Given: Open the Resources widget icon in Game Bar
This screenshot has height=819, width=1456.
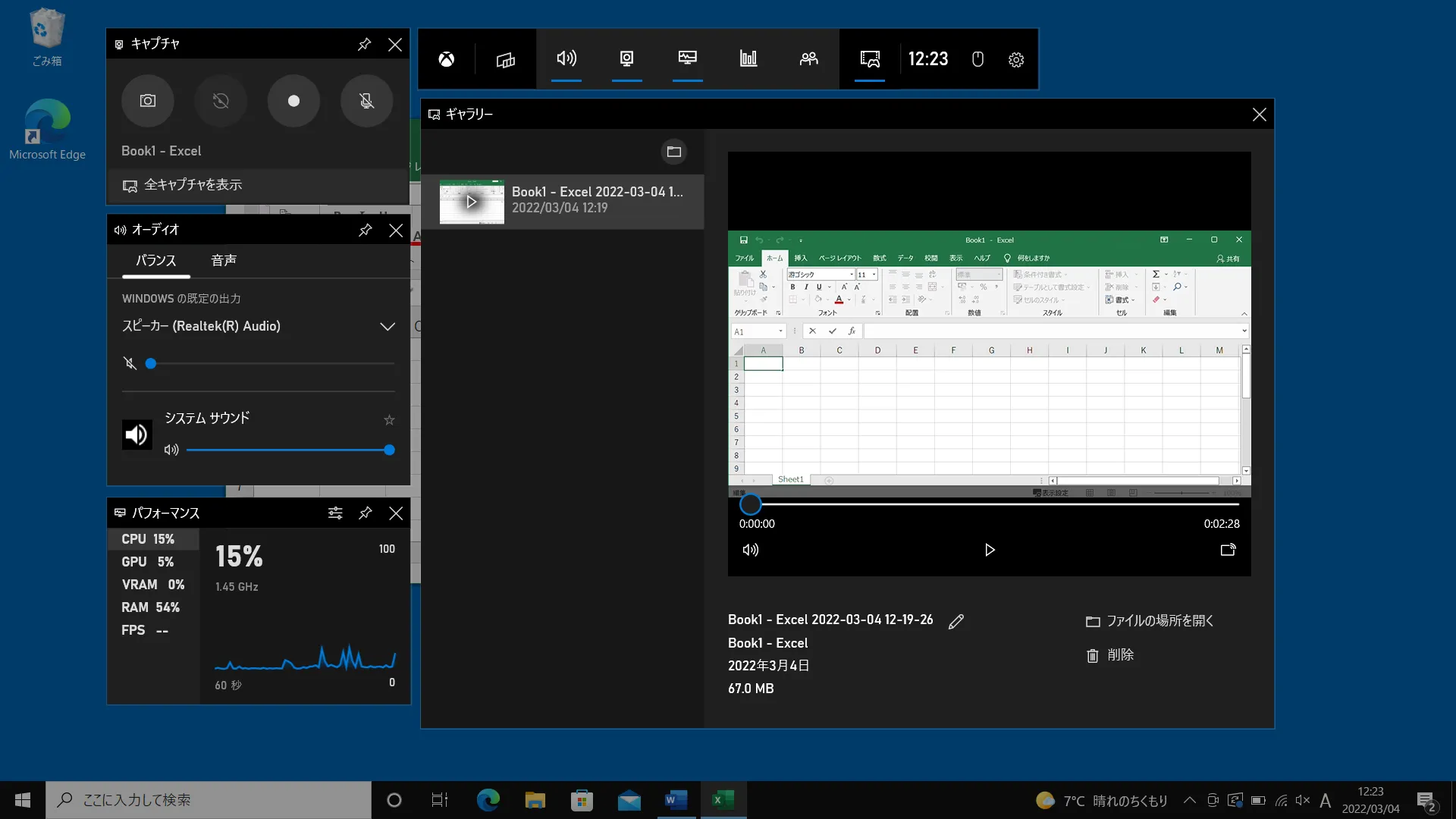Looking at the screenshot, I should click(x=748, y=58).
